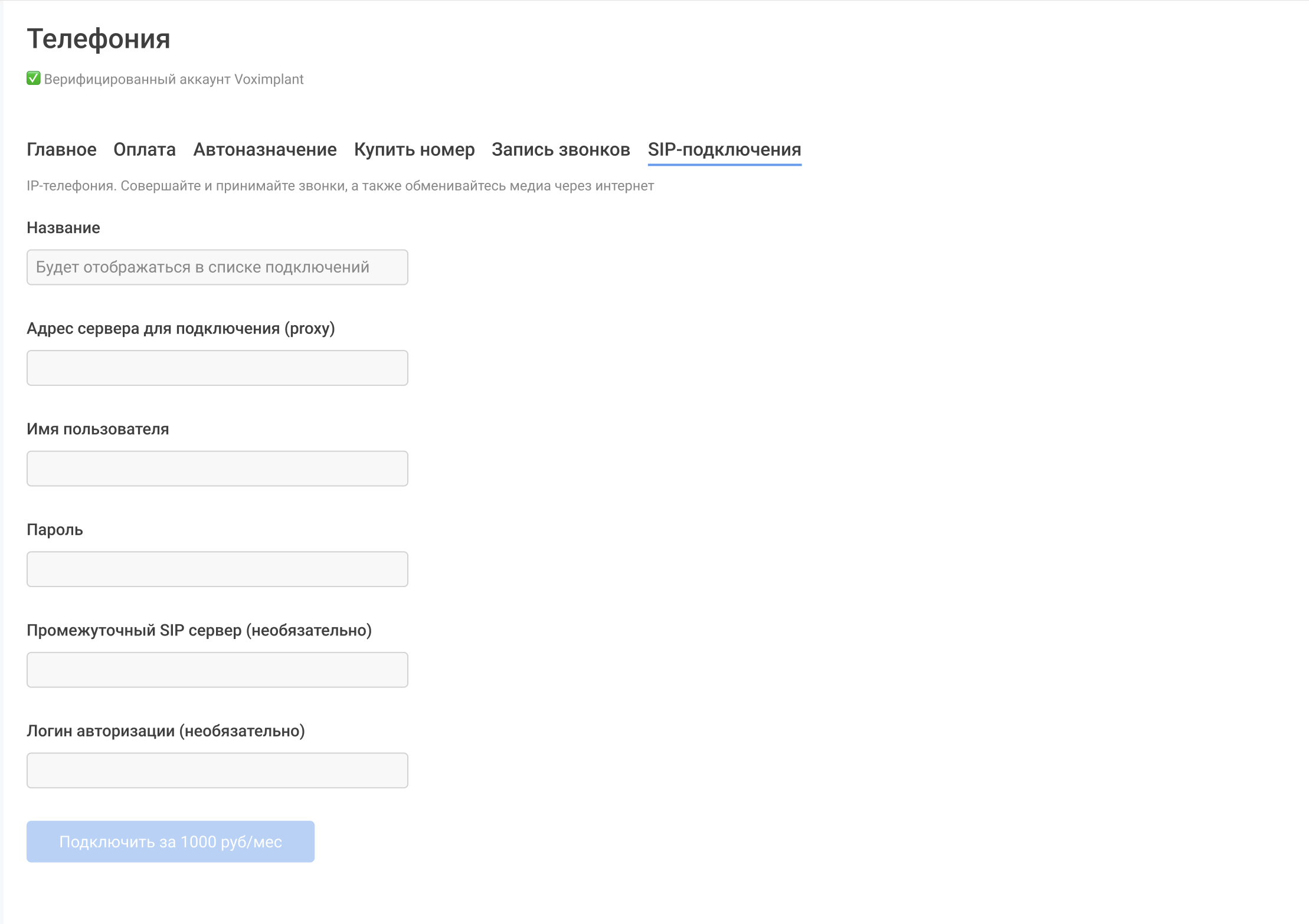Click the Промежуточный SIP сервер field
1309x924 pixels.
[217, 670]
